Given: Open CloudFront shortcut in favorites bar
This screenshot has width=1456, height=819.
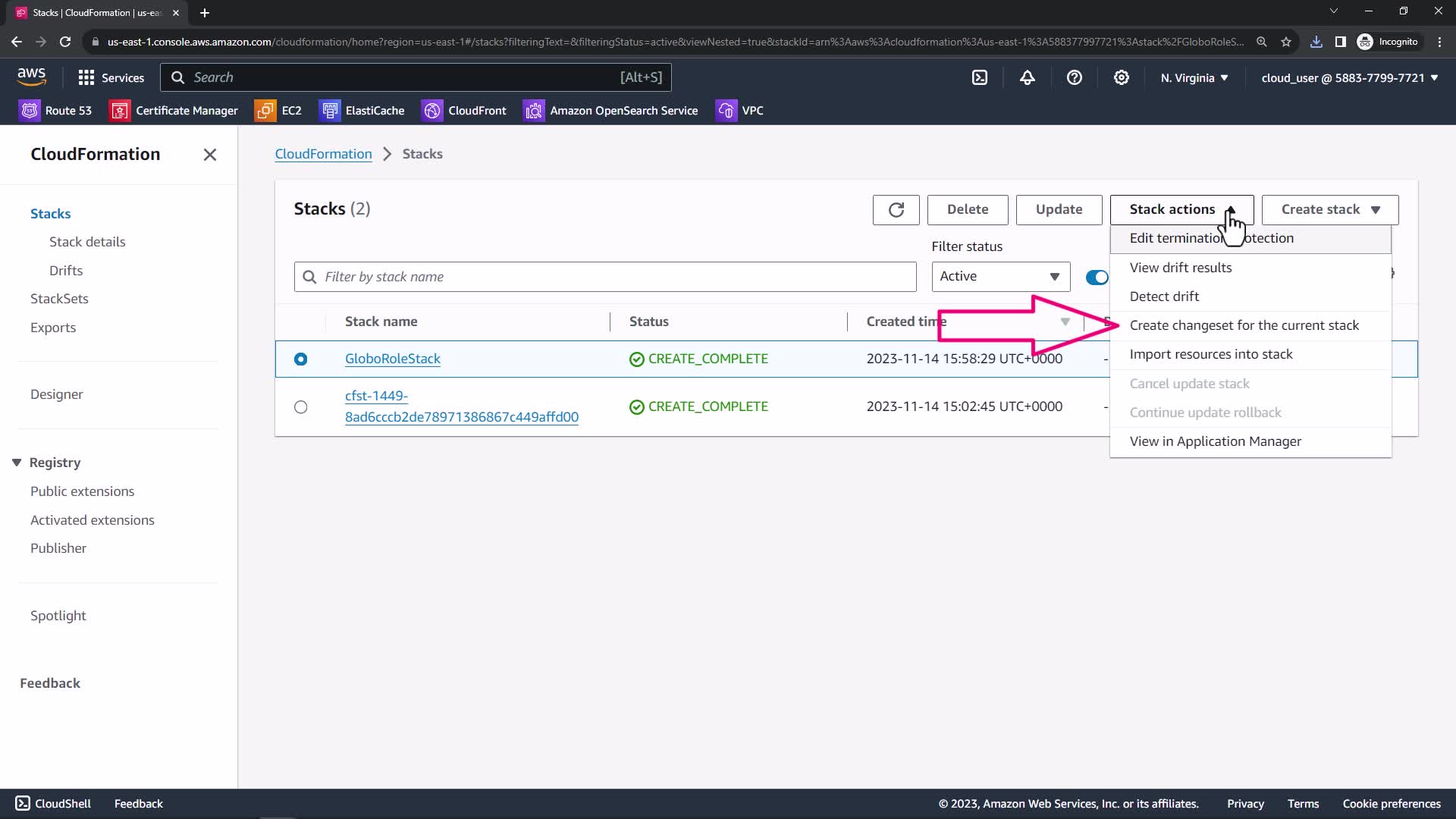Looking at the screenshot, I should coord(464,111).
